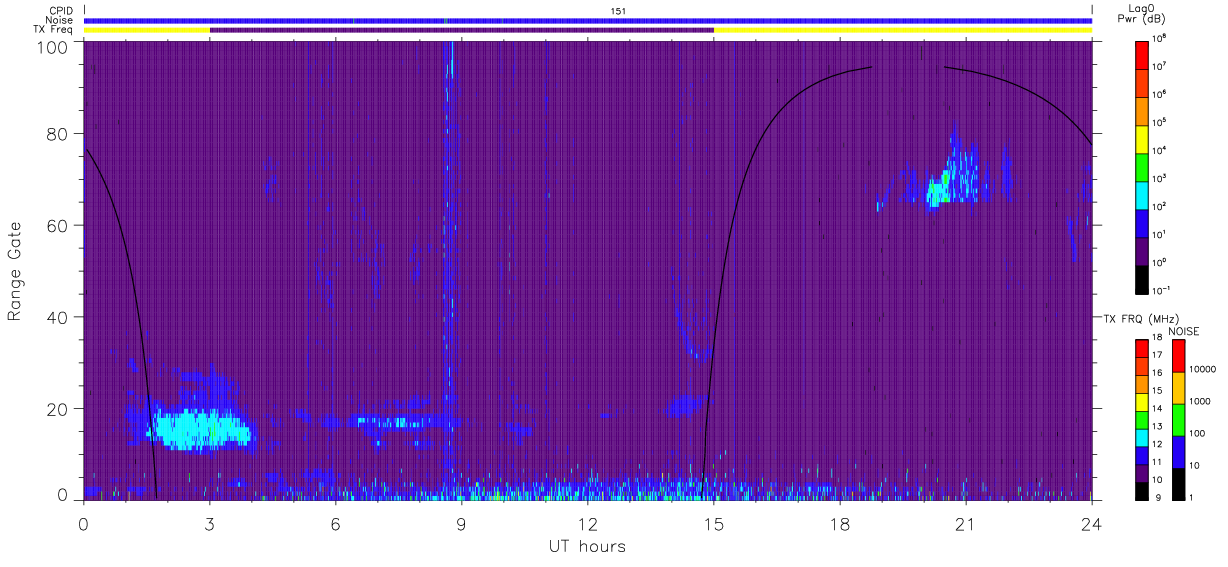
Task: Click the CPID value 151
Action: point(619,11)
